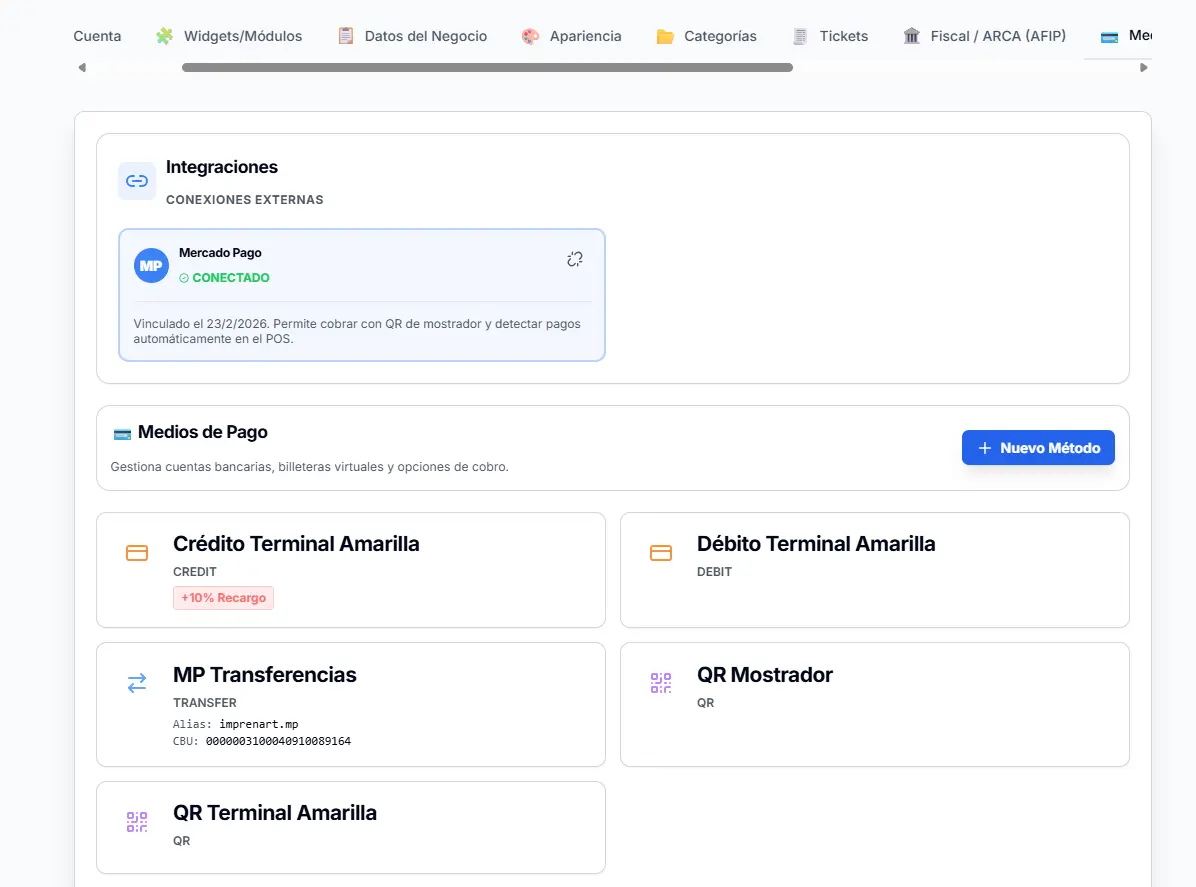Screen dimensions: 1196x887
Task: Open the MP Transferencias payment method card
Action: click(351, 705)
